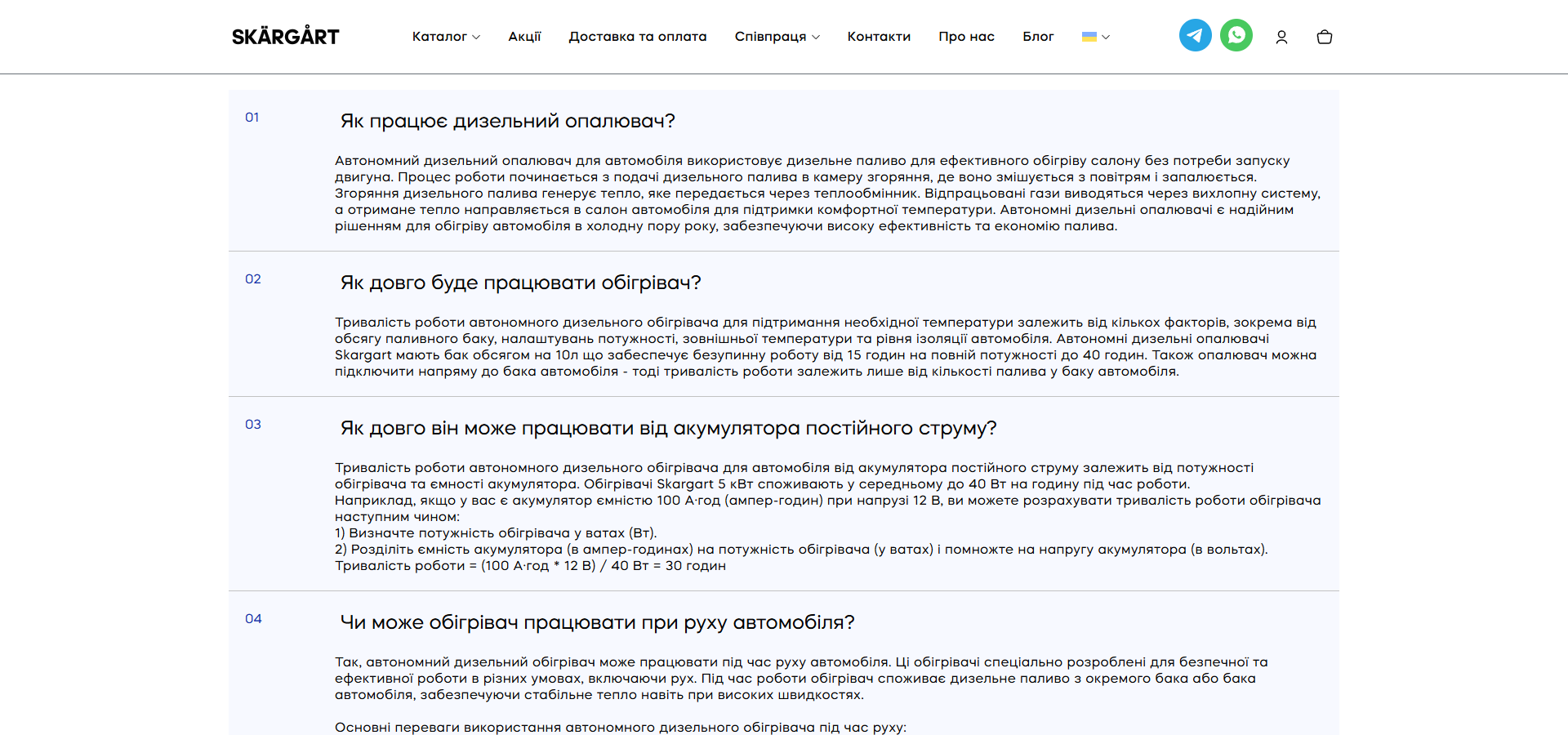1568x735 pixels.
Task: Open the Про нас page
Action: (x=966, y=37)
